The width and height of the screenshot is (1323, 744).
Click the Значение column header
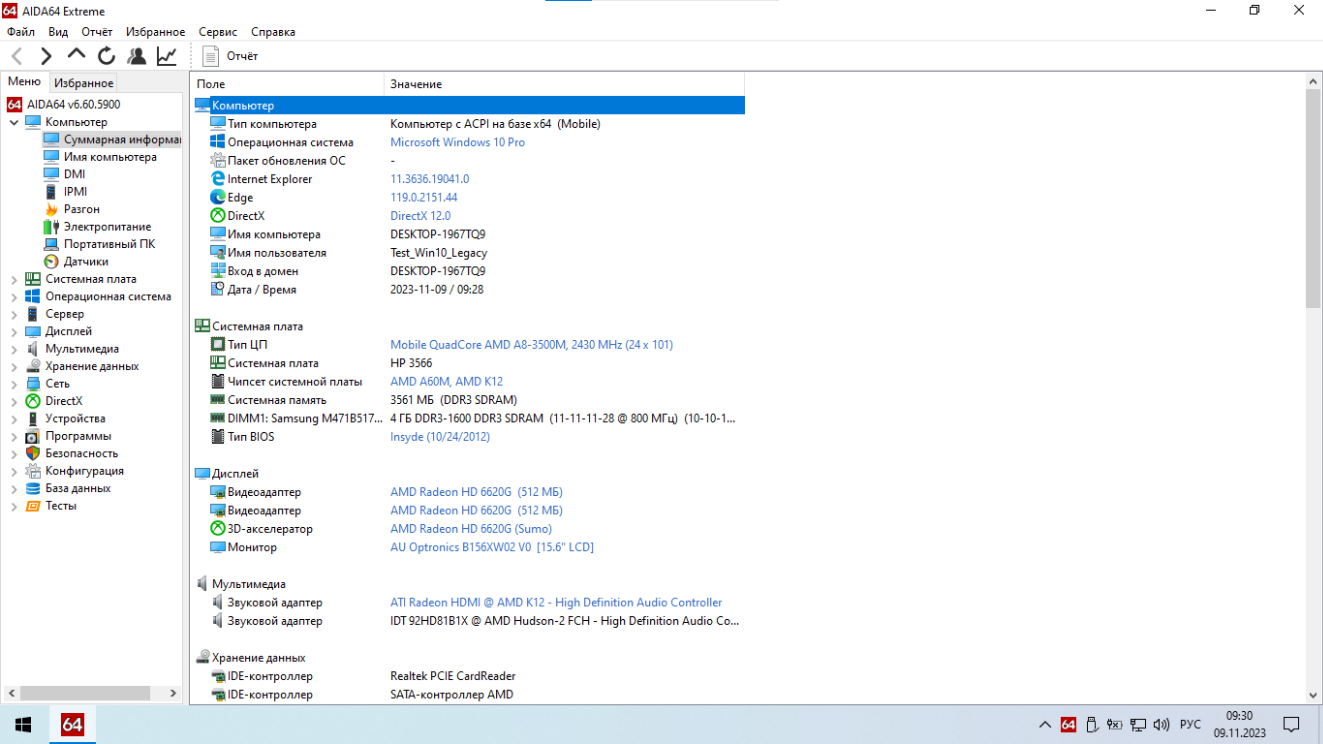point(564,84)
